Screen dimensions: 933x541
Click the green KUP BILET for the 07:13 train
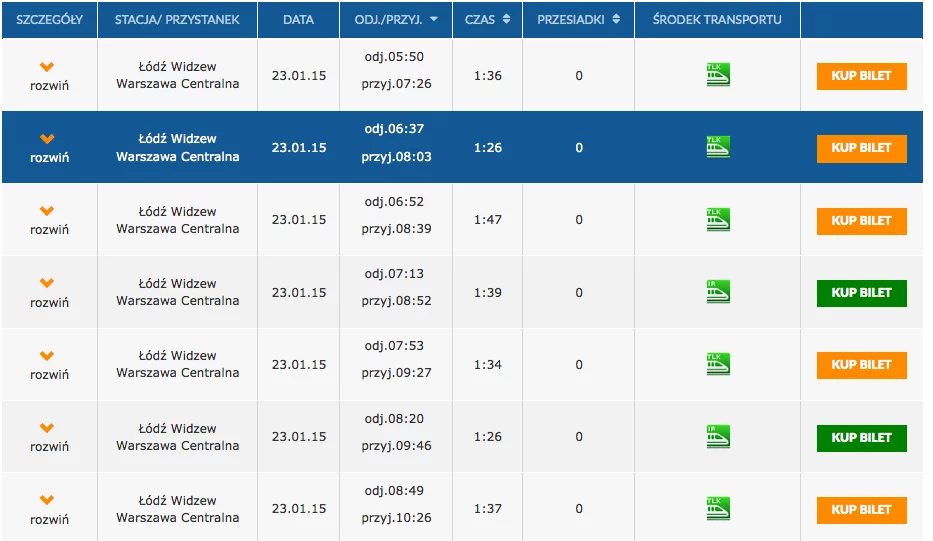(861, 293)
